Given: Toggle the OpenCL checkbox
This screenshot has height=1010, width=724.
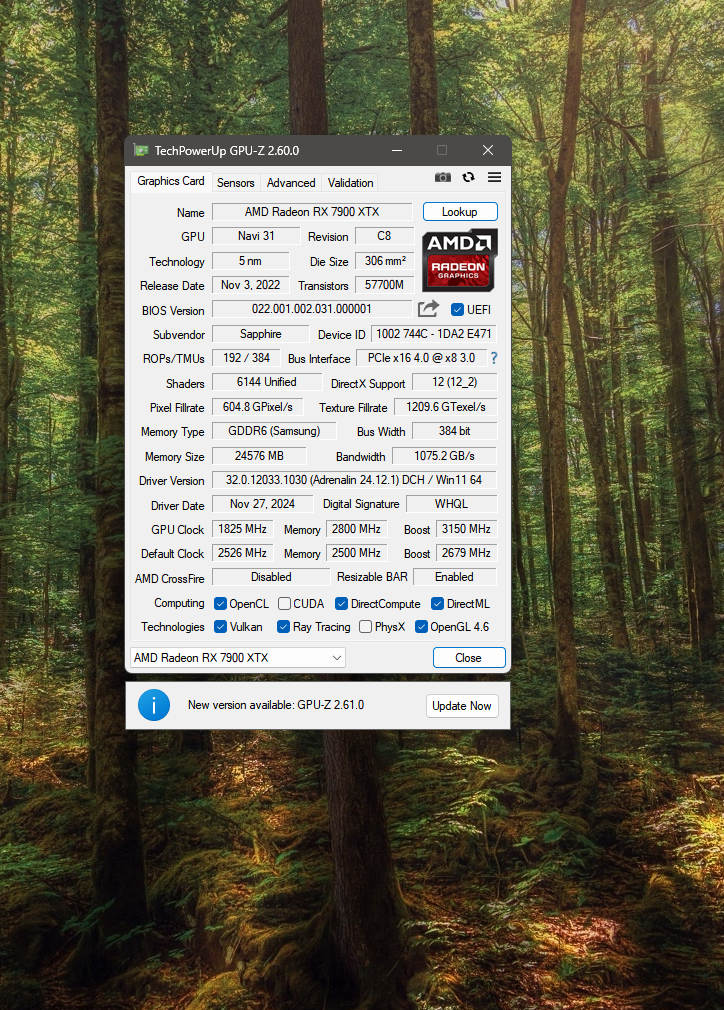Looking at the screenshot, I should click(x=220, y=604).
